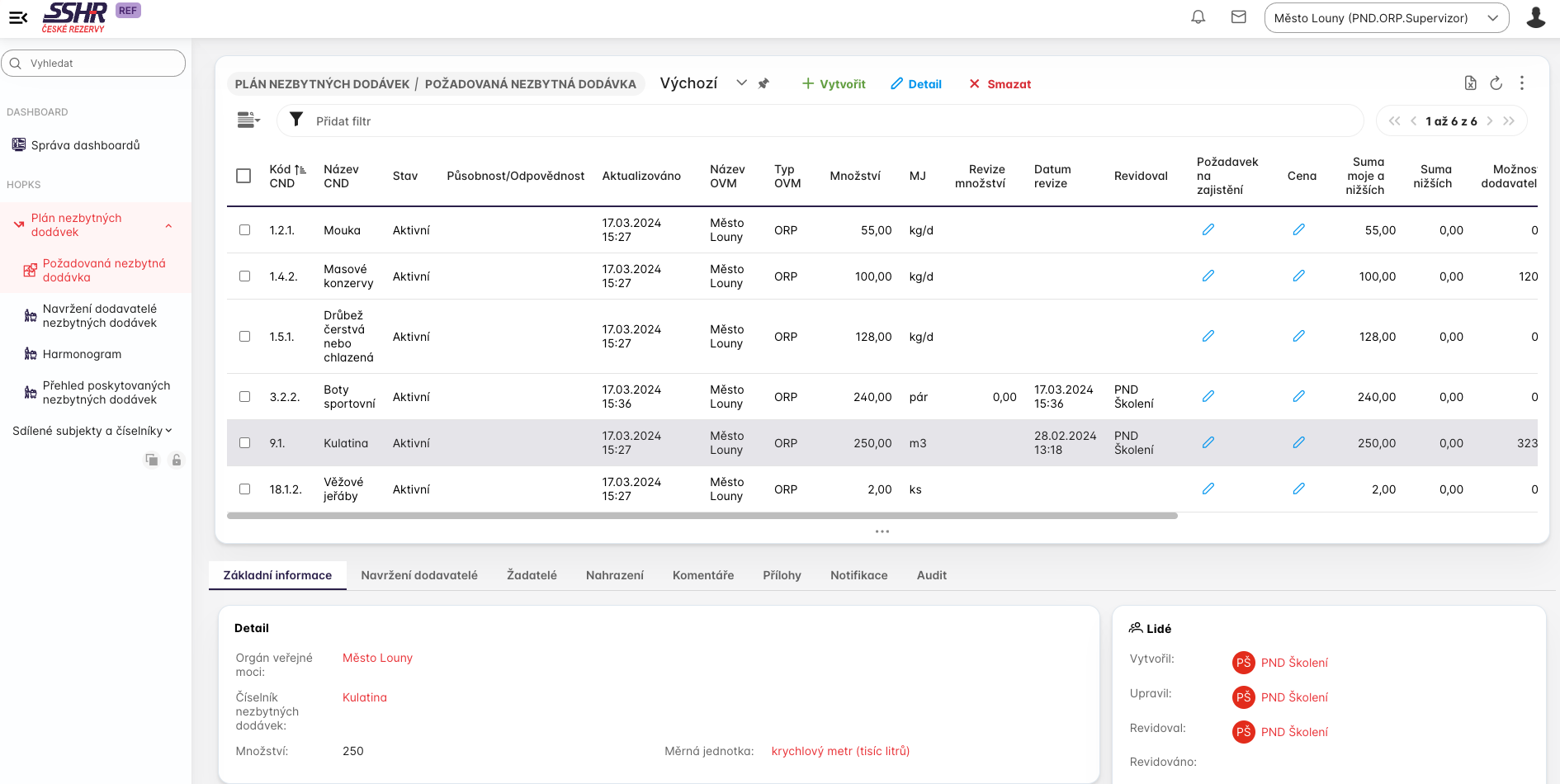Select the Mouka row checkbox
Image resolution: width=1560 pixels, height=784 pixels.
click(244, 230)
